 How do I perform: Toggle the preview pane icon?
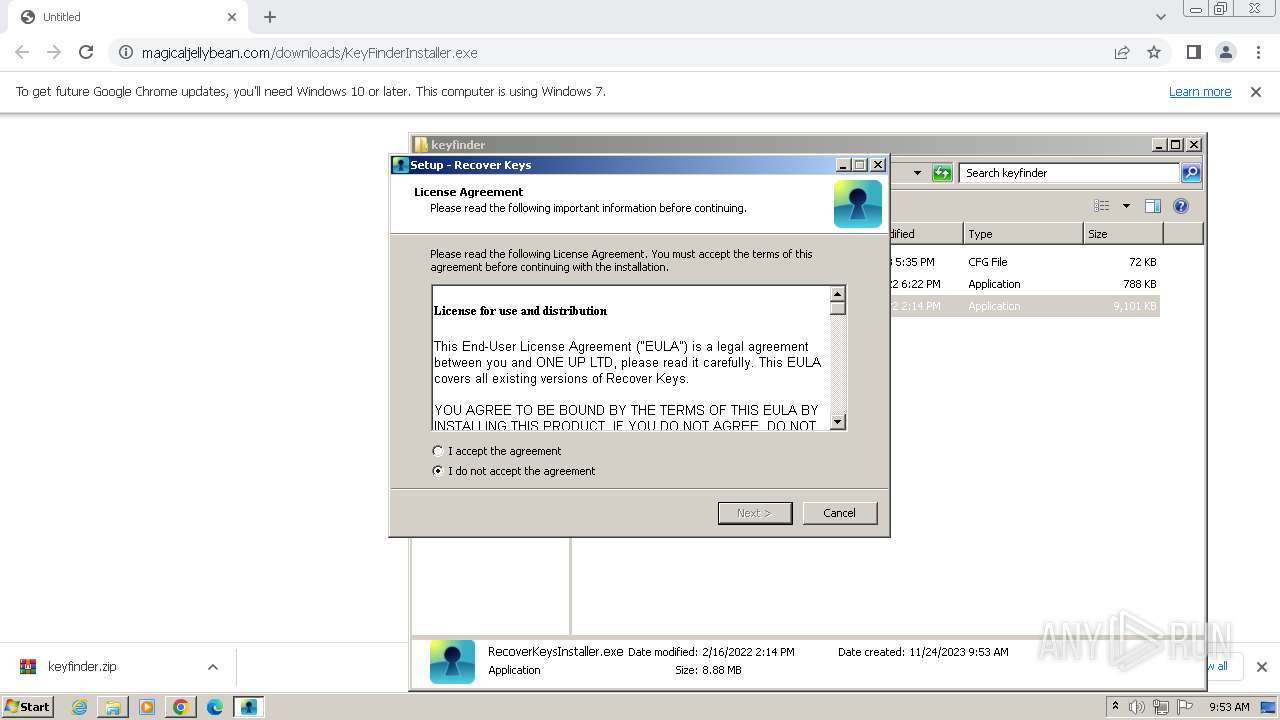tap(1152, 206)
